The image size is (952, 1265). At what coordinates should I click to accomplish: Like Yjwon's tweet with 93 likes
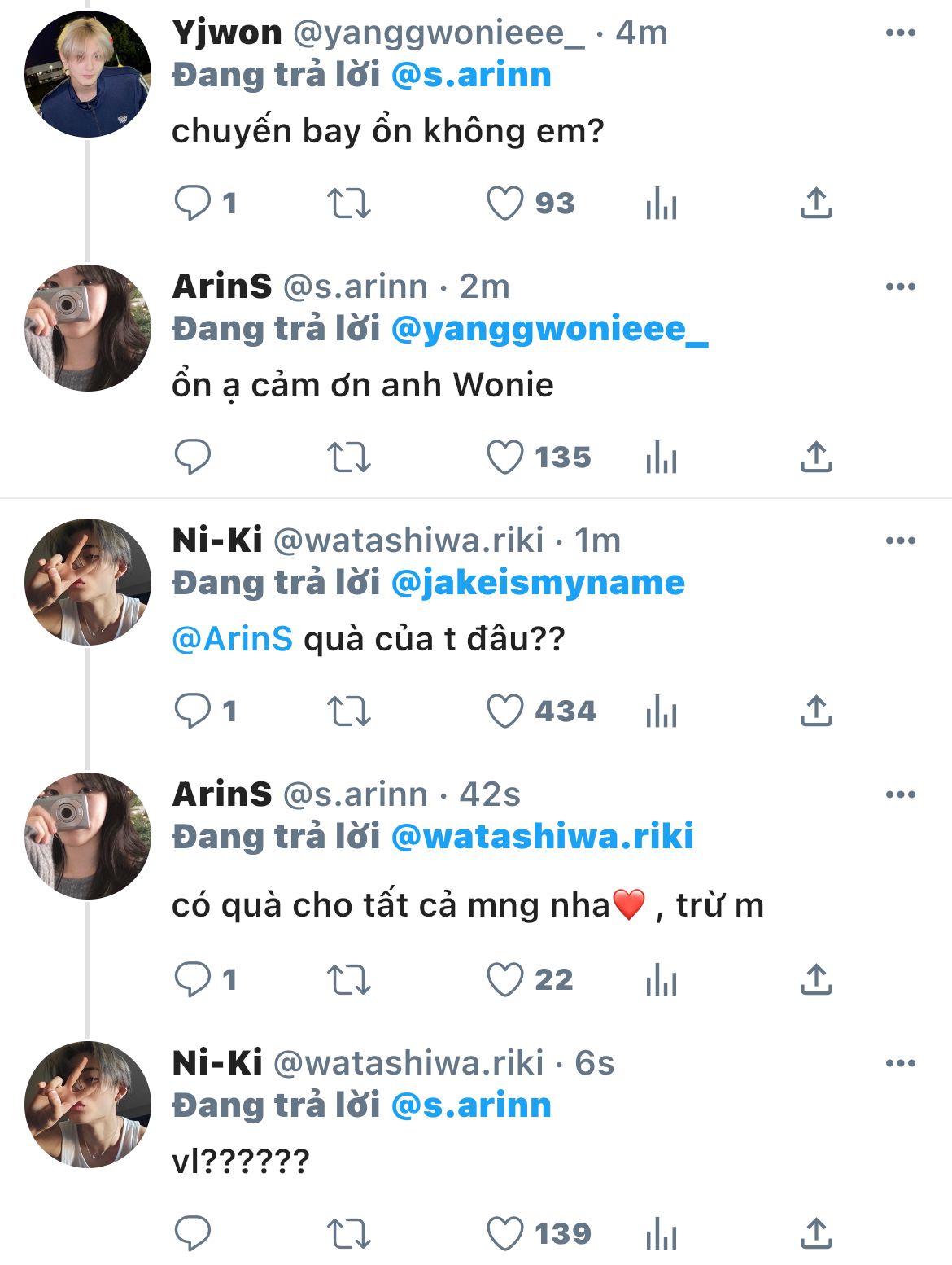504,204
